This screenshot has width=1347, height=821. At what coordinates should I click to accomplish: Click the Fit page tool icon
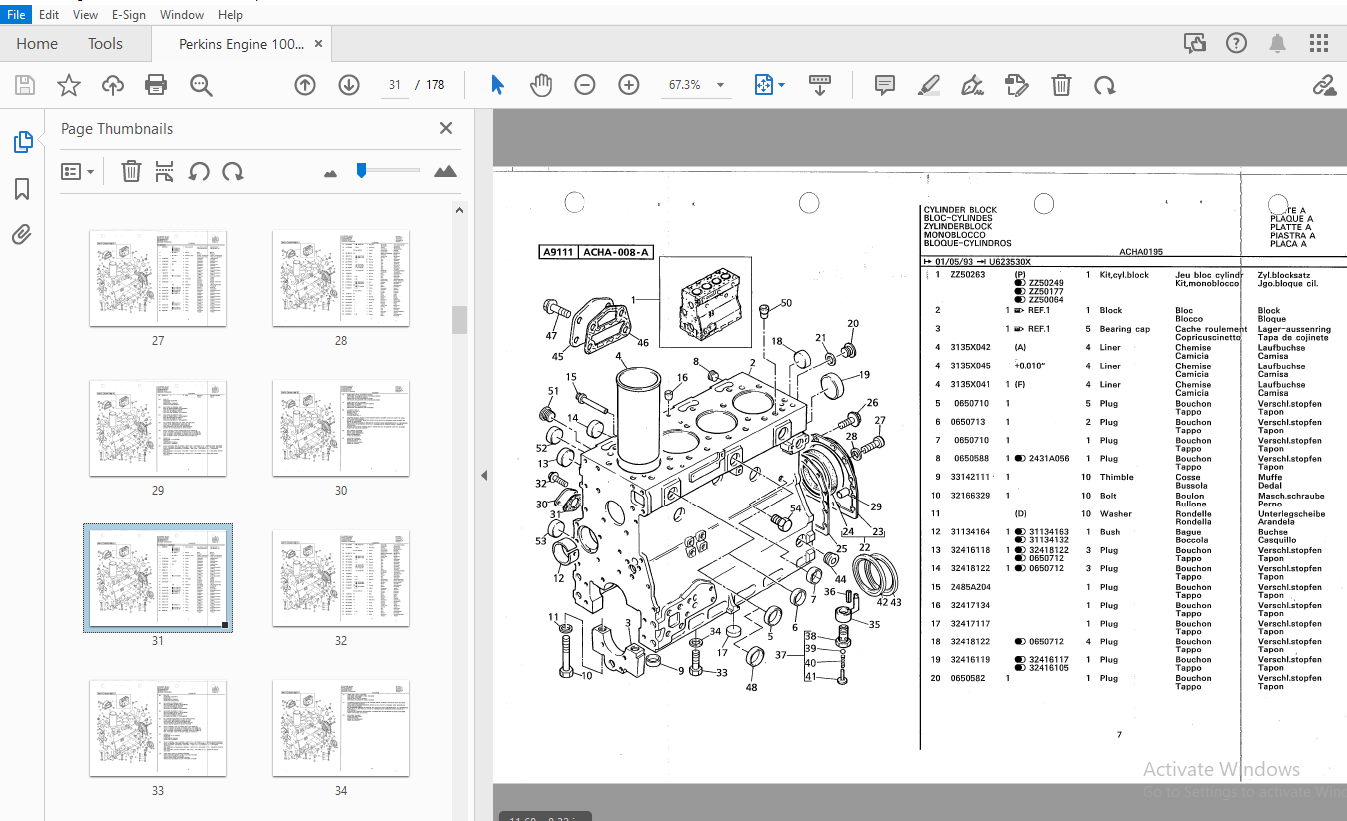coord(764,85)
